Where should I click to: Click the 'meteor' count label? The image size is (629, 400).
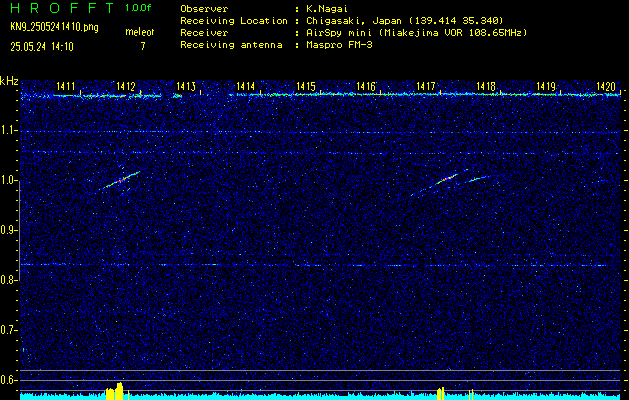140,32
